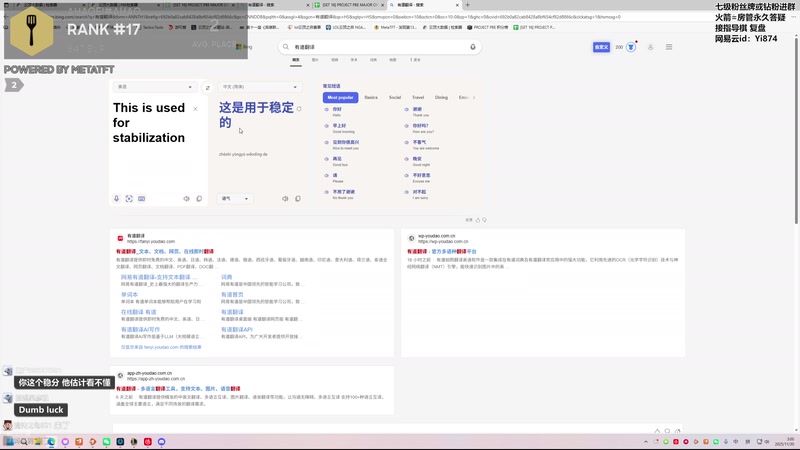
Task: Play the Thank you phrase audio
Action: [407, 109]
